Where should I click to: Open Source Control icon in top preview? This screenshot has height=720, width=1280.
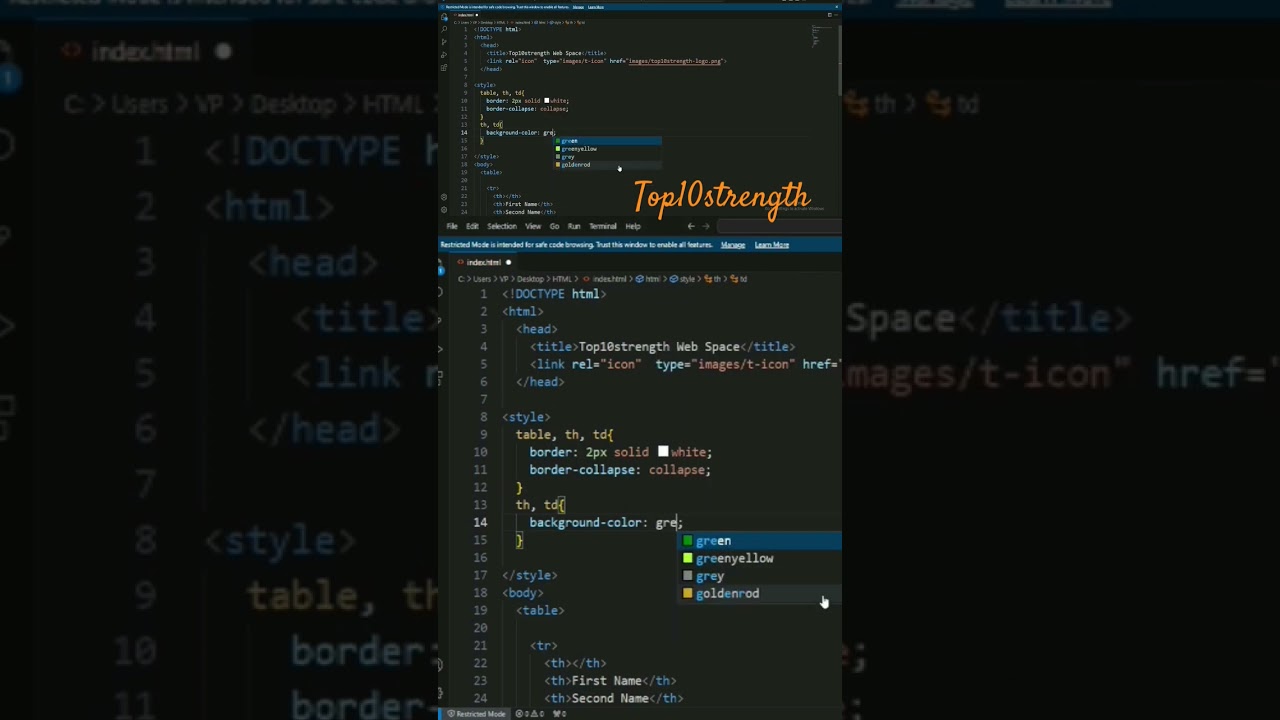[444, 42]
